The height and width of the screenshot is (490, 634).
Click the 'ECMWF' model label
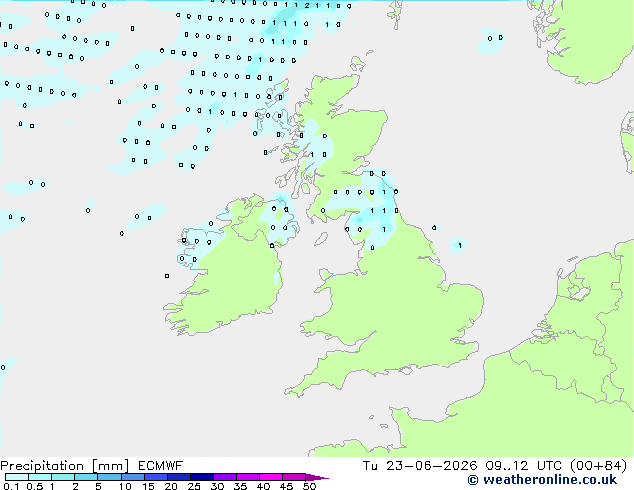pos(161,466)
